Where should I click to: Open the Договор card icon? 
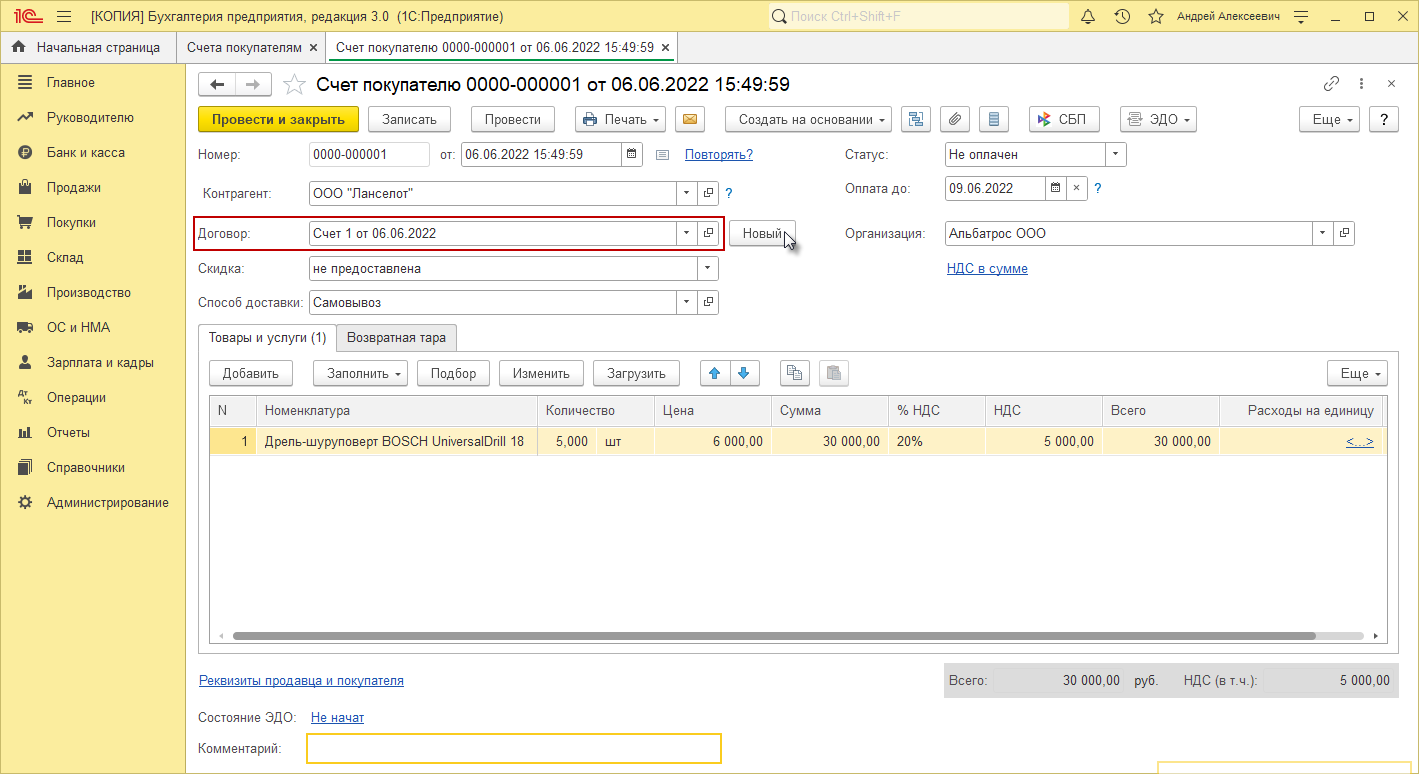708,233
